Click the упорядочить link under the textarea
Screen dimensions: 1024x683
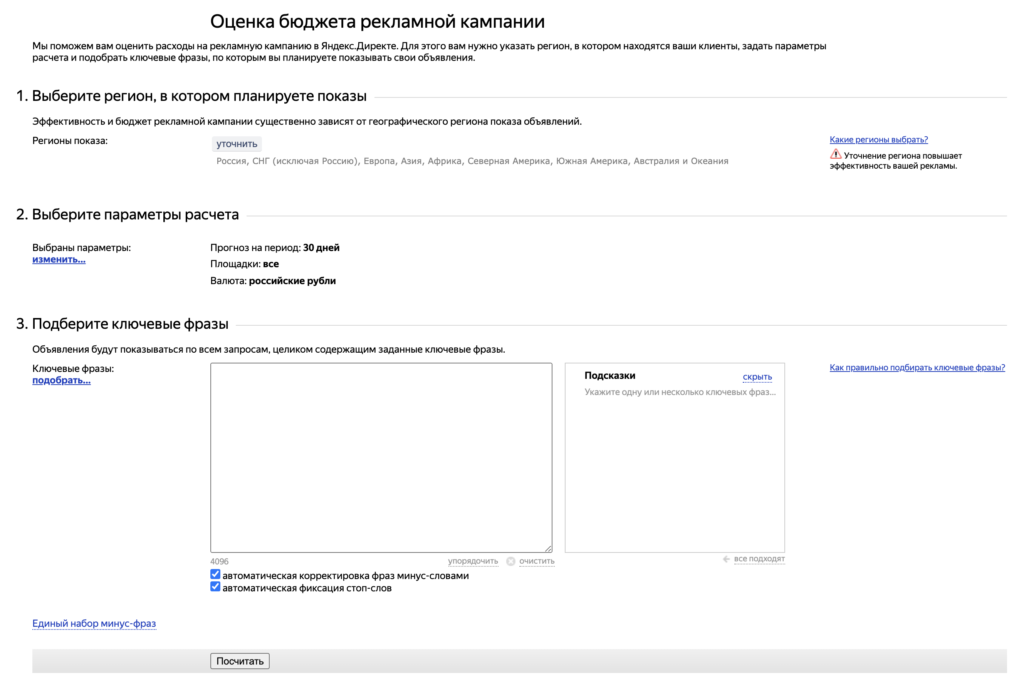coord(473,561)
